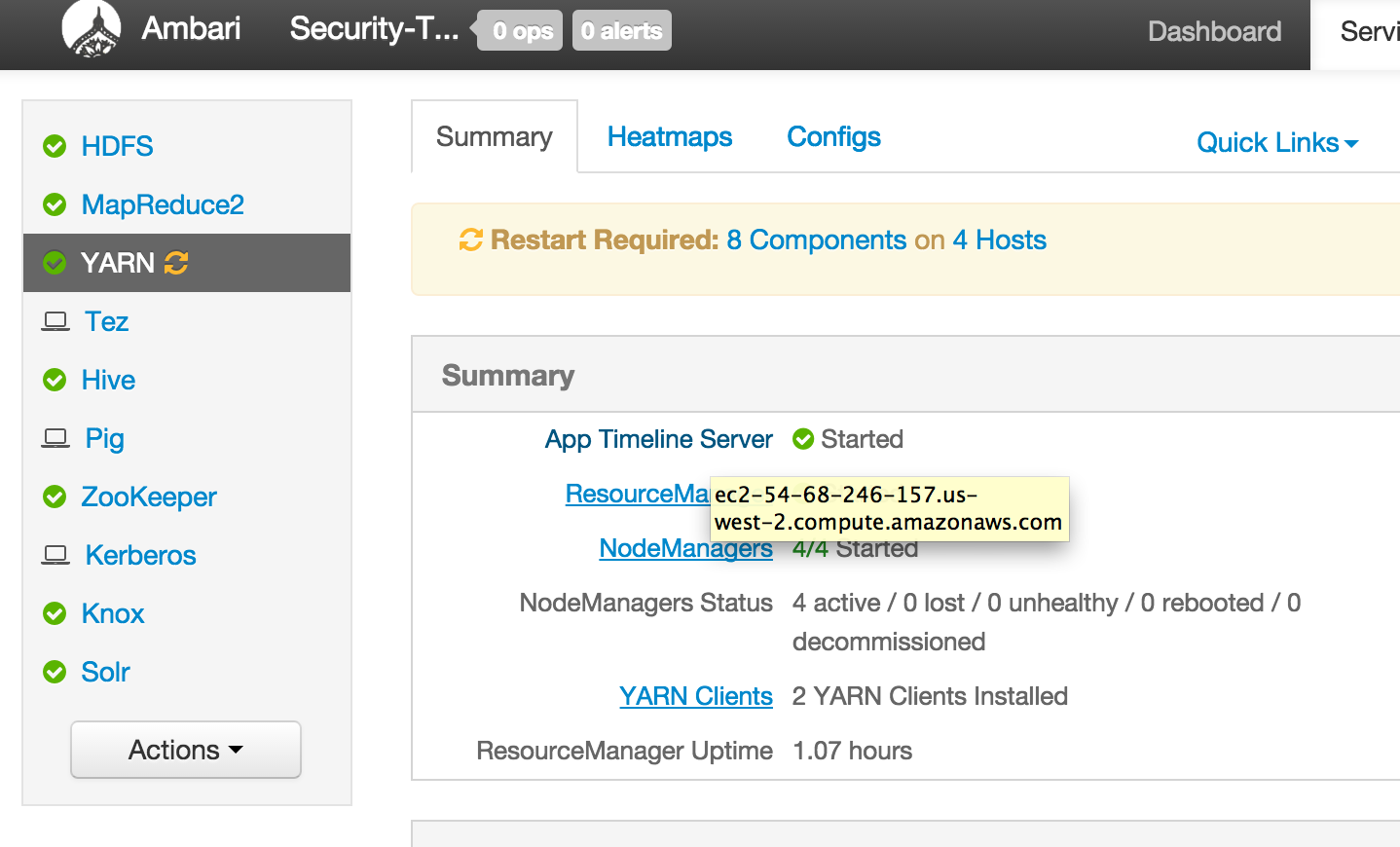1400x847 pixels.
Task: Open the Tez service
Action: [107, 321]
